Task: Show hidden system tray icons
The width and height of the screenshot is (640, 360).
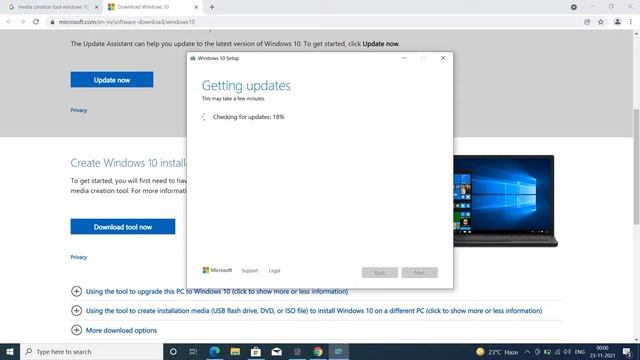Action: point(527,352)
